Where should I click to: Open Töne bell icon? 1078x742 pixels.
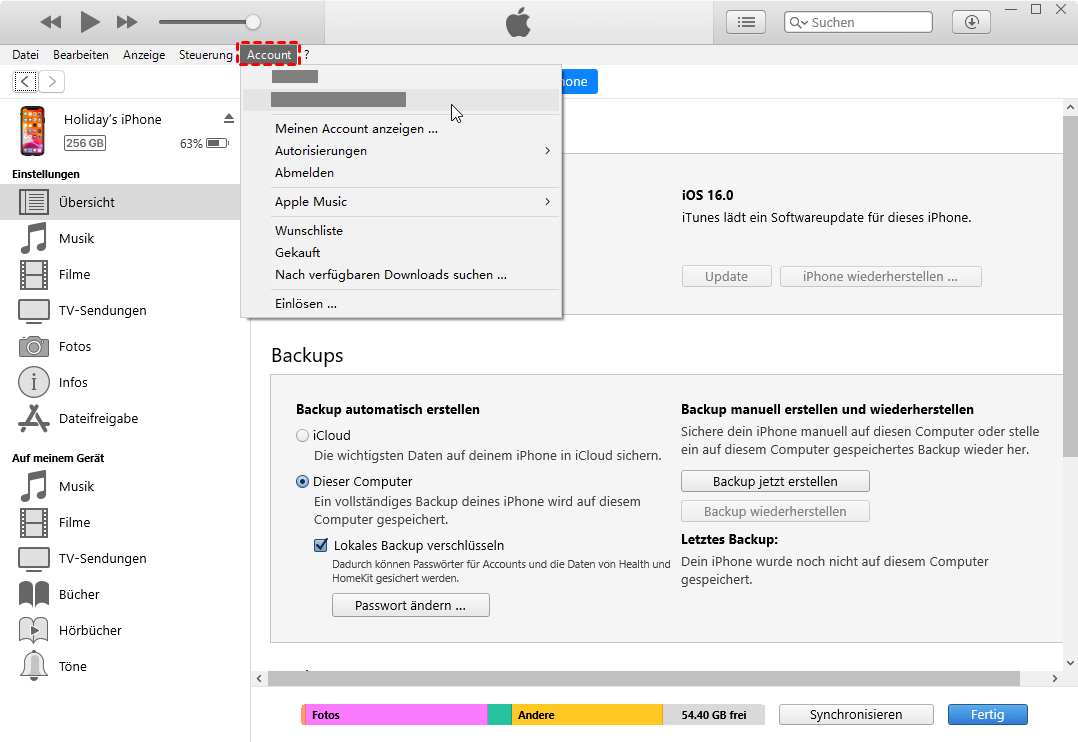click(34, 666)
